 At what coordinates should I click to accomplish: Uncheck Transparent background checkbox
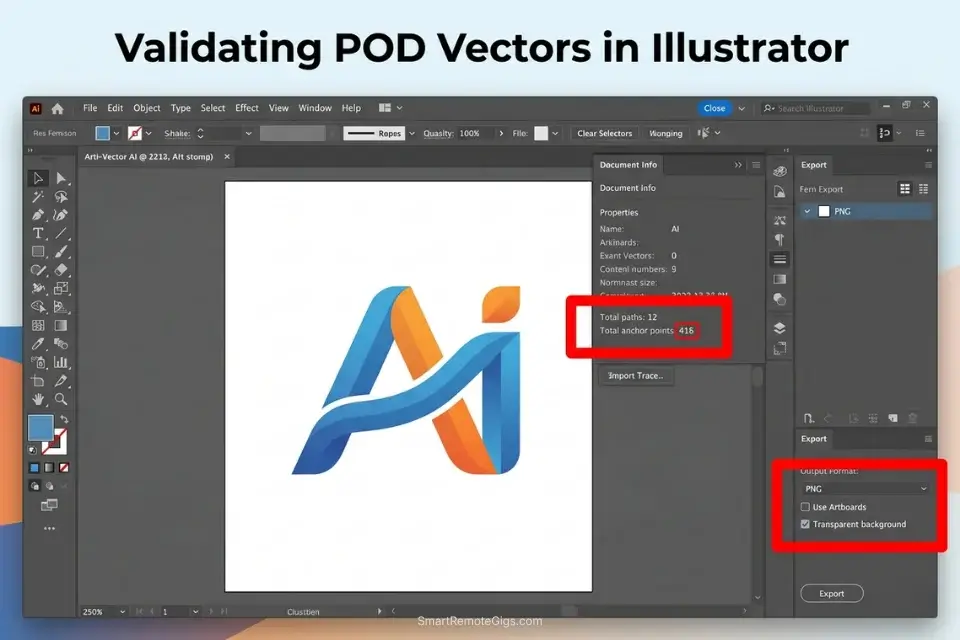click(x=805, y=524)
